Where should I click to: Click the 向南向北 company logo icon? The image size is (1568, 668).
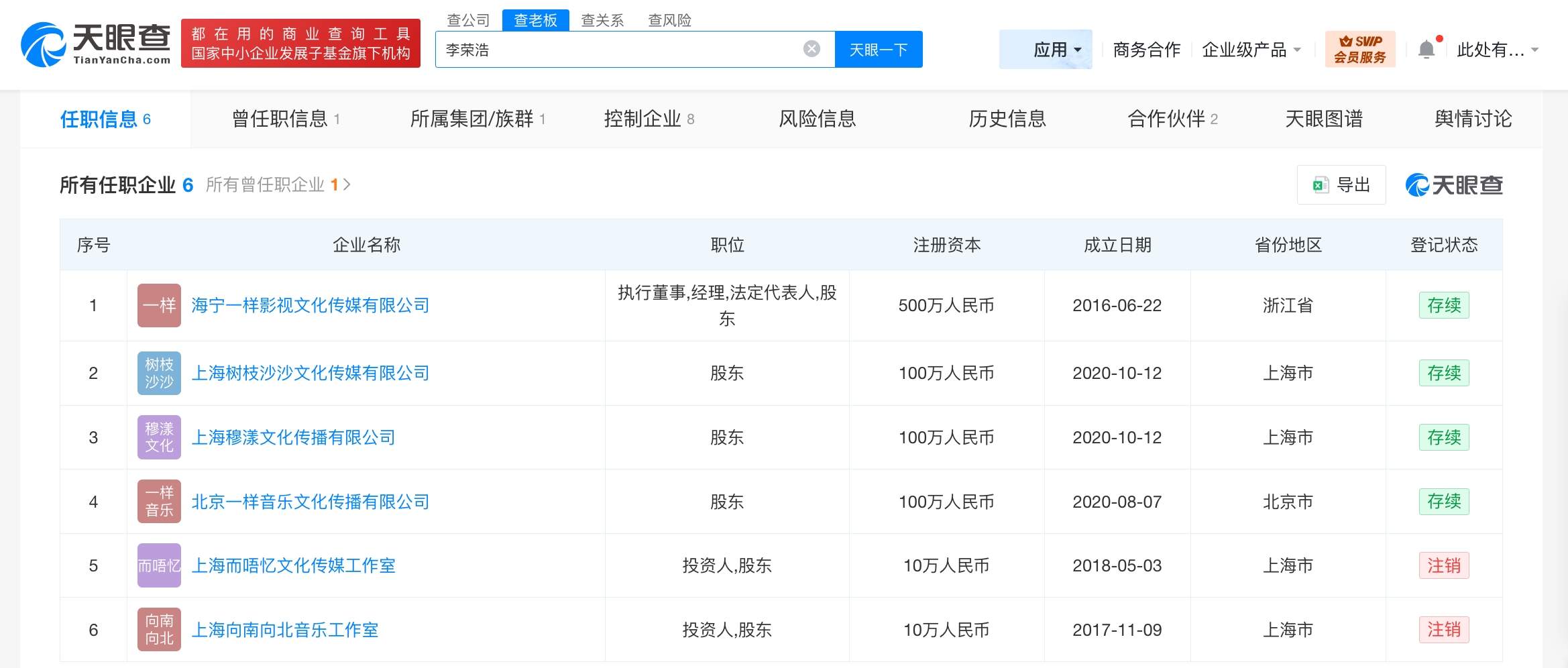click(x=159, y=630)
